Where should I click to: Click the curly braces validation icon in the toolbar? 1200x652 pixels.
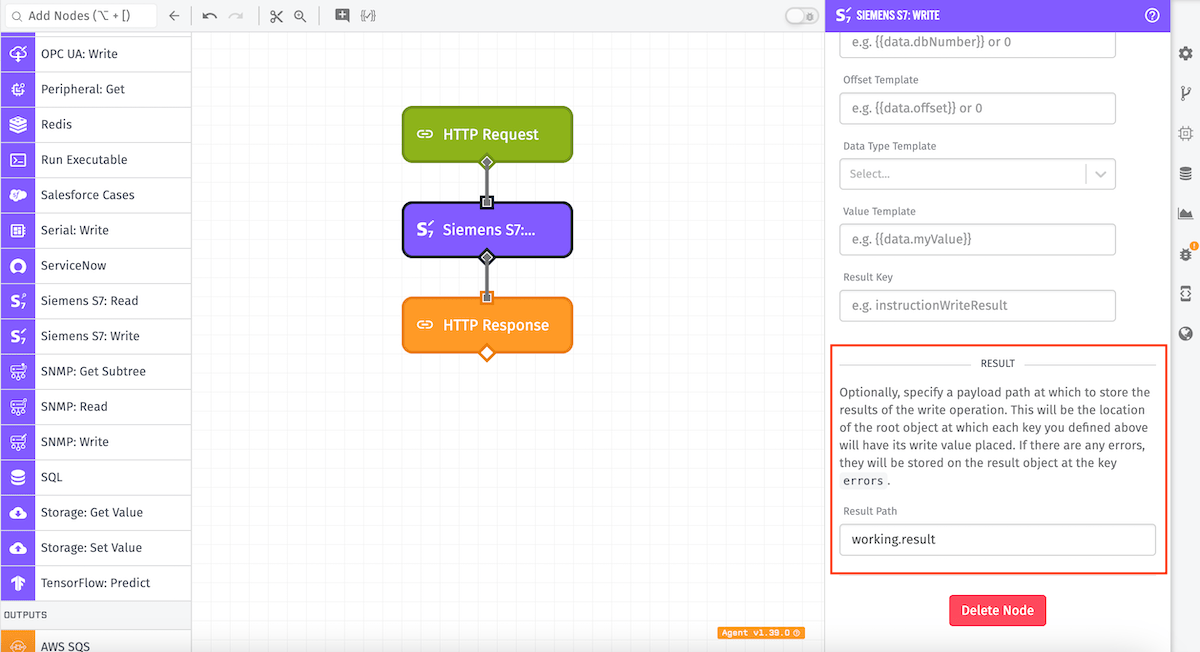pyautogui.click(x=368, y=16)
